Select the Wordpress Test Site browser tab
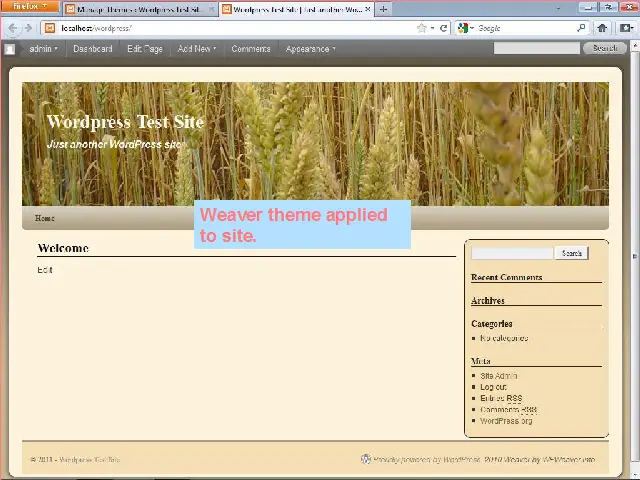 [297, 9]
